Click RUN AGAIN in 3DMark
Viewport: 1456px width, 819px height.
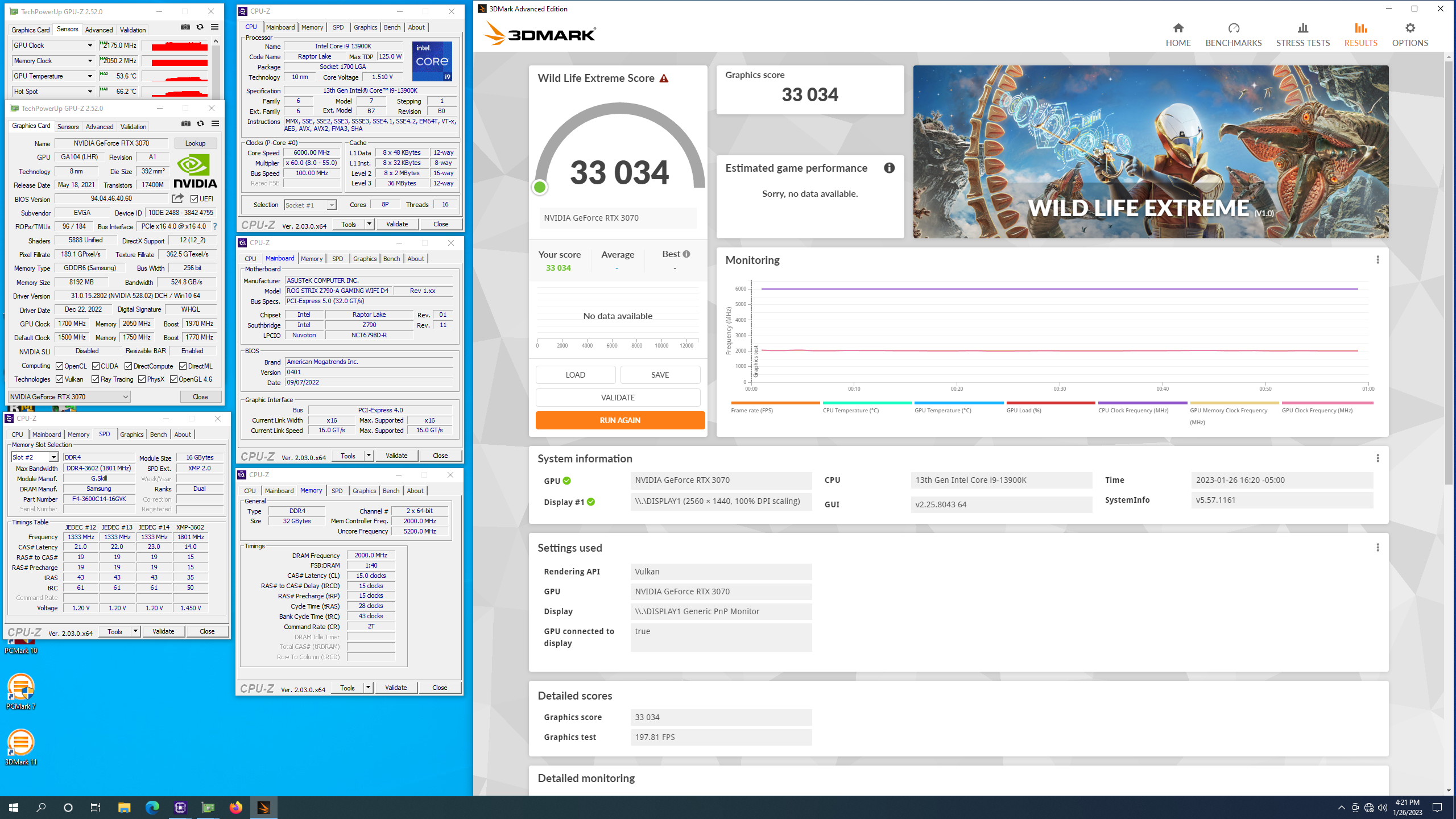(x=620, y=420)
